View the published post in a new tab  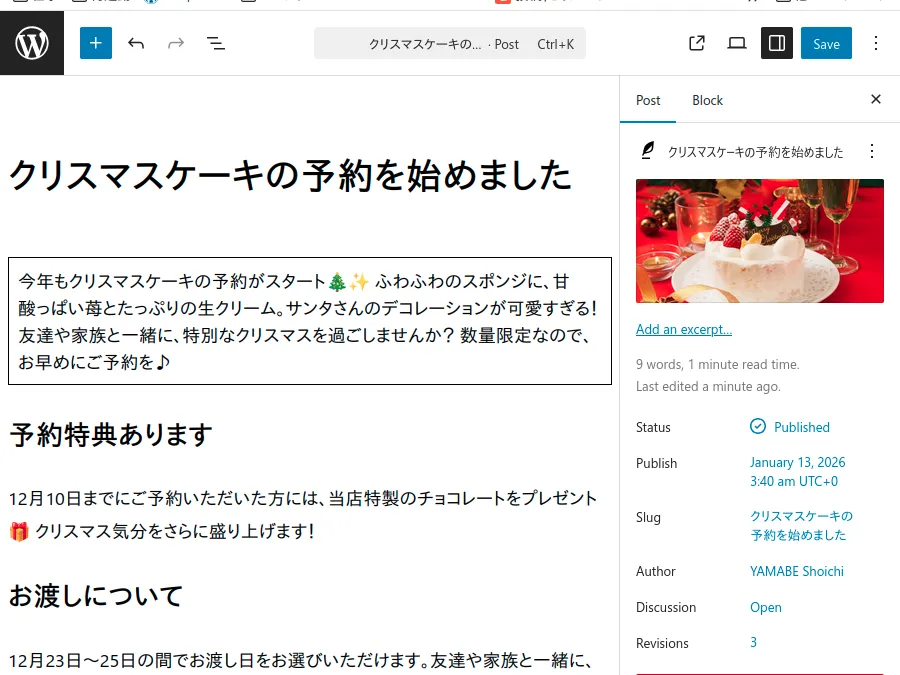click(697, 43)
